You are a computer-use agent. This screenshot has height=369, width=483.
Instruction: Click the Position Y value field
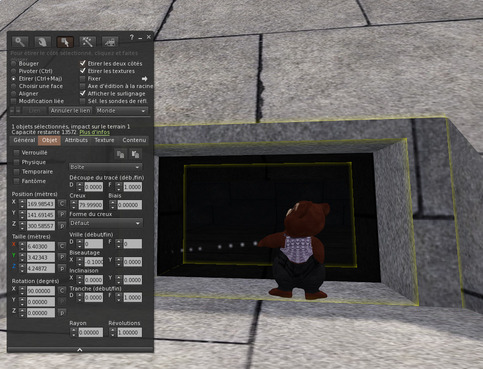point(41,215)
